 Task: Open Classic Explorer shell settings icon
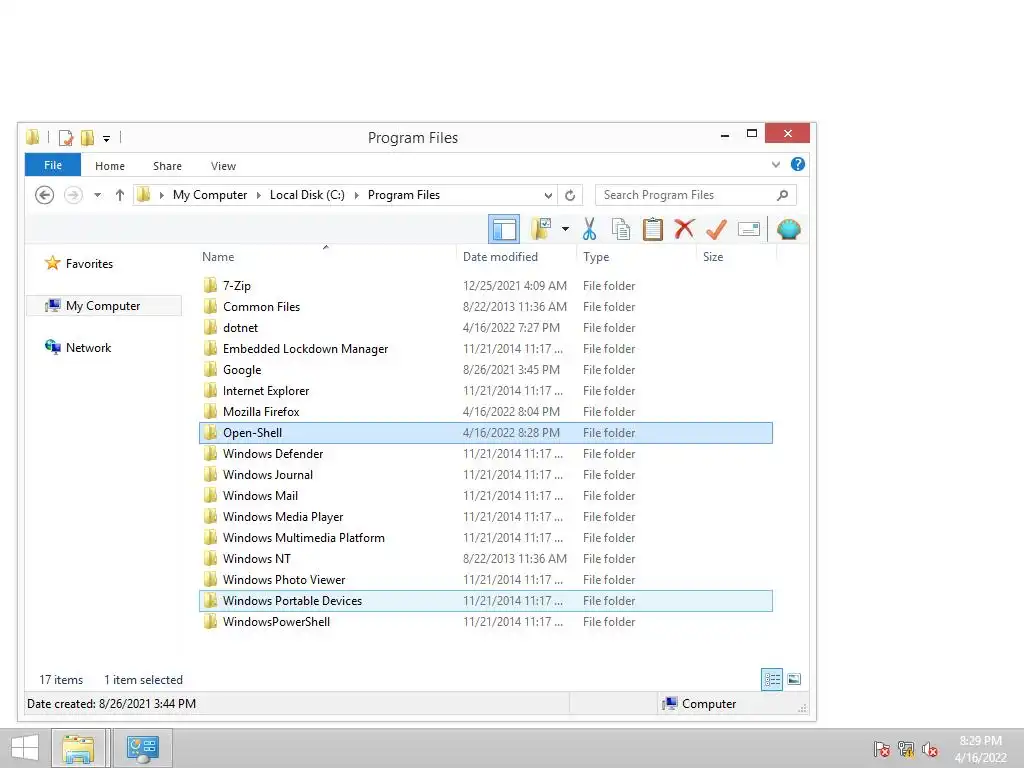pyautogui.click(x=788, y=229)
